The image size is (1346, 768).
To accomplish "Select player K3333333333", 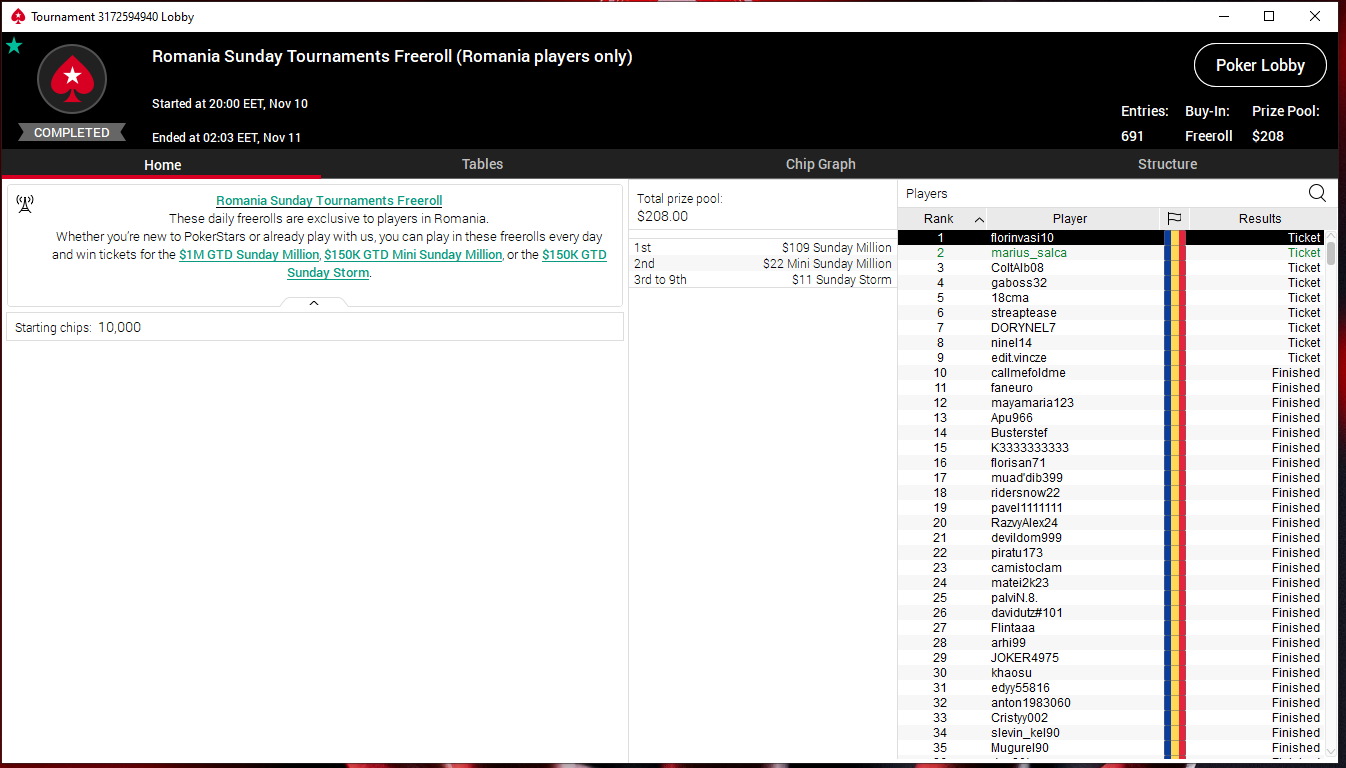I will (1111, 448).
